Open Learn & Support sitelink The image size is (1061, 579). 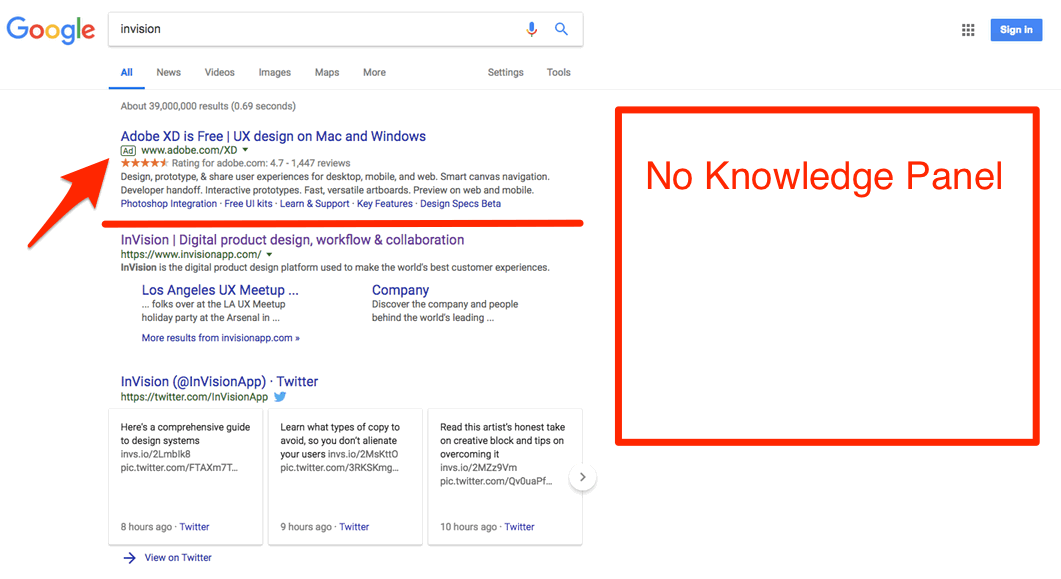(x=315, y=204)
